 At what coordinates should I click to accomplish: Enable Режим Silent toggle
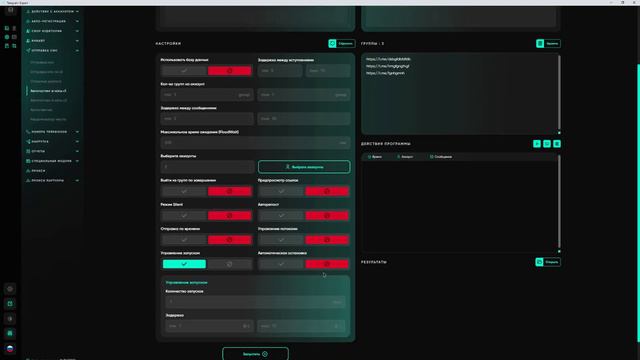pos(184,216)
